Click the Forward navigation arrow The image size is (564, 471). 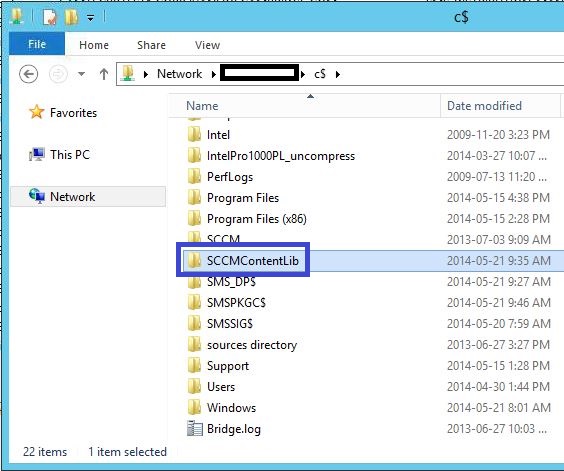(x=58, y=74)
